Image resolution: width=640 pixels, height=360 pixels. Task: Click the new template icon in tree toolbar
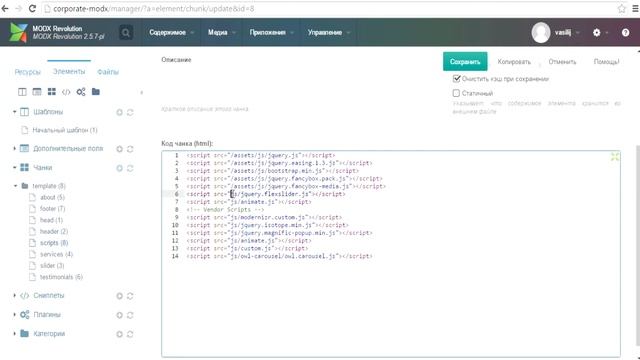click(x=22, y=92)
